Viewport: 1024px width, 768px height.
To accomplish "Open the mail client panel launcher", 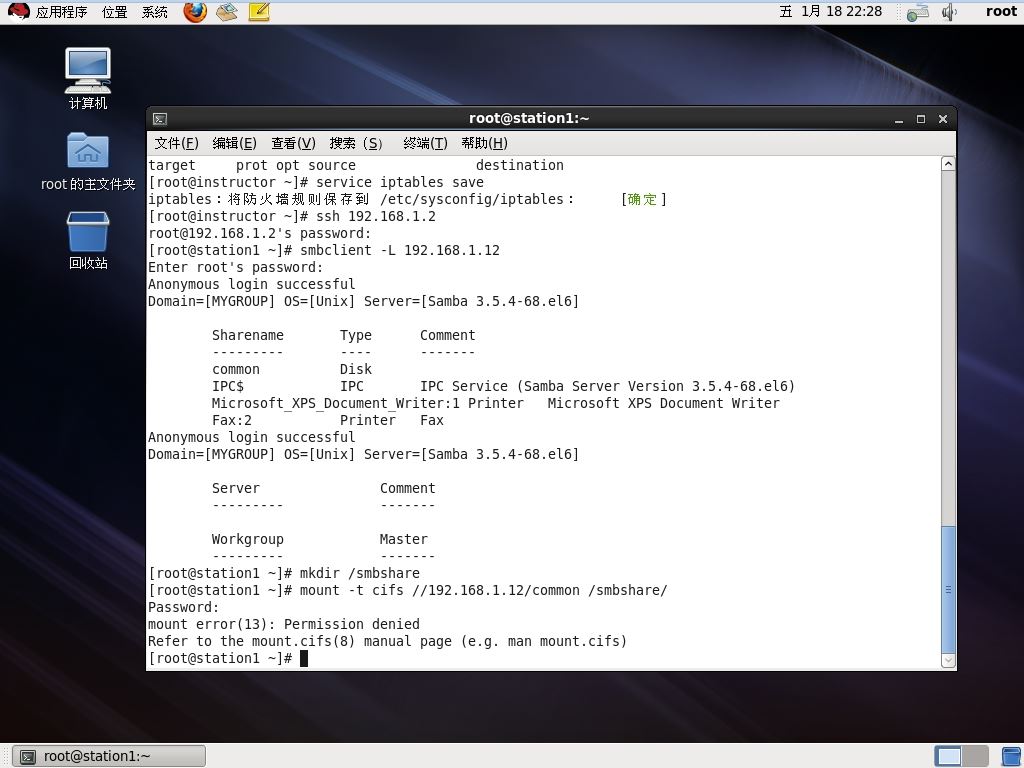I will click(x=227, y=12).
